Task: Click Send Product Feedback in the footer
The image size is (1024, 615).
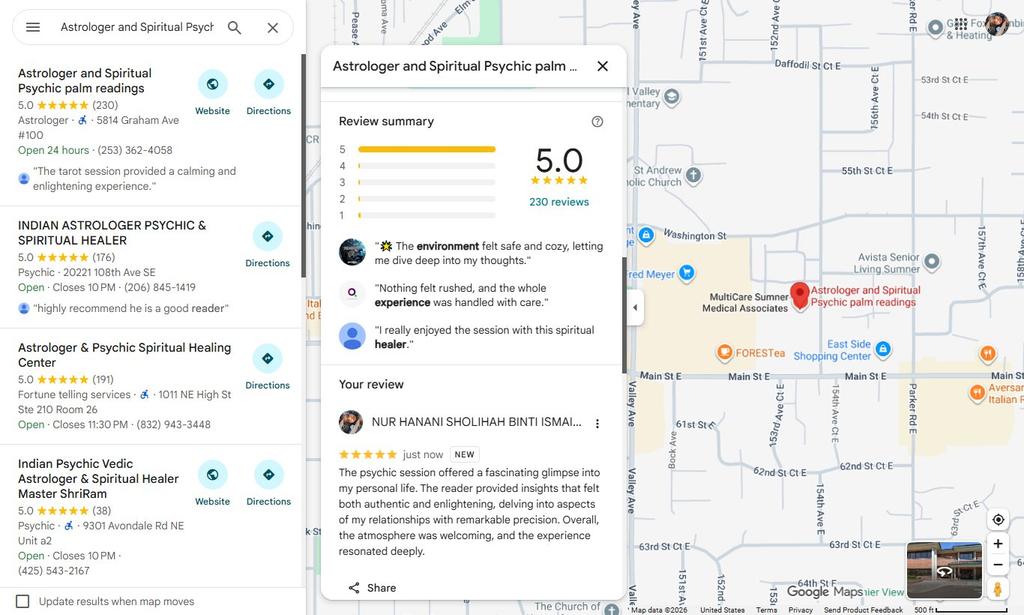Action: 863,610
